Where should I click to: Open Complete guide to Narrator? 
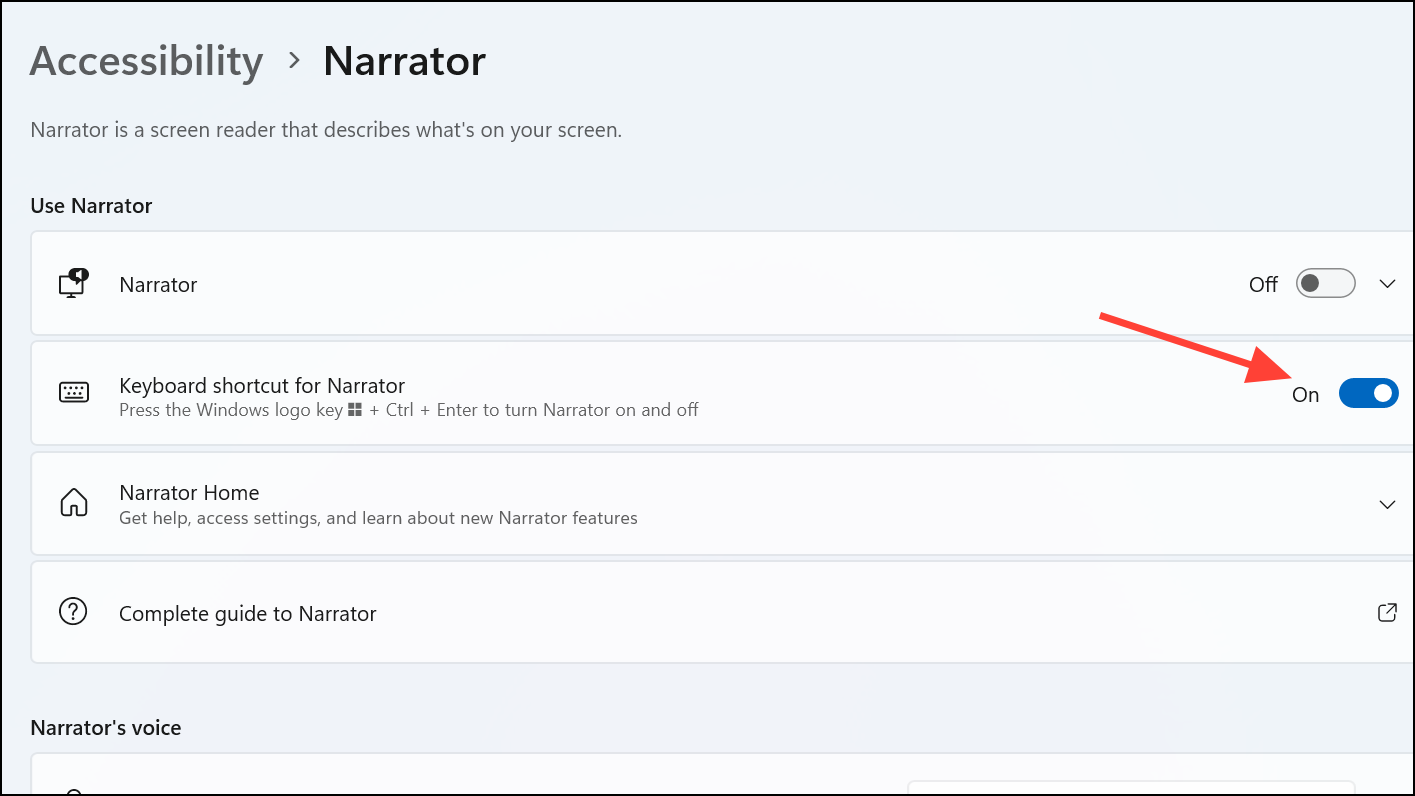tap(247, 614)
